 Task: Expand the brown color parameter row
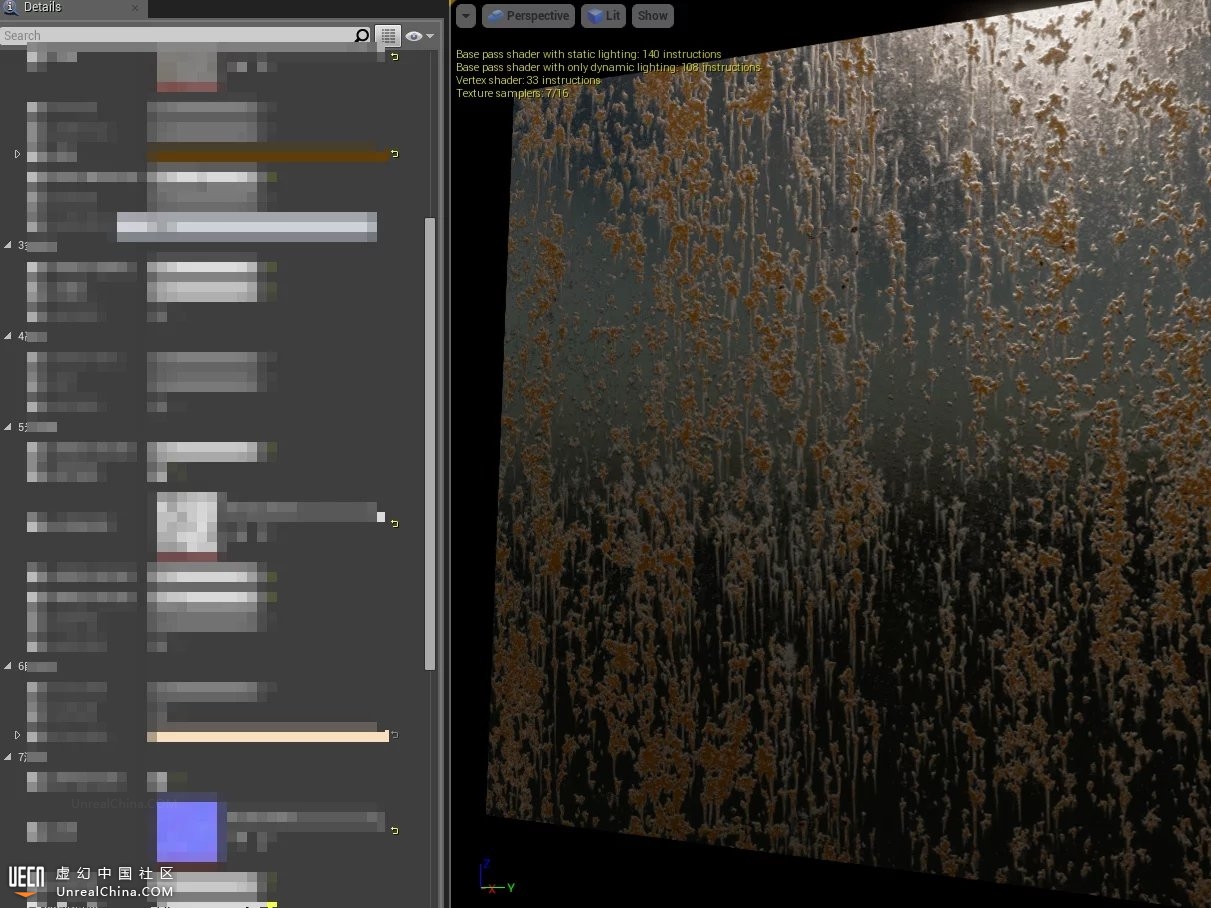[x=17, y=154]
